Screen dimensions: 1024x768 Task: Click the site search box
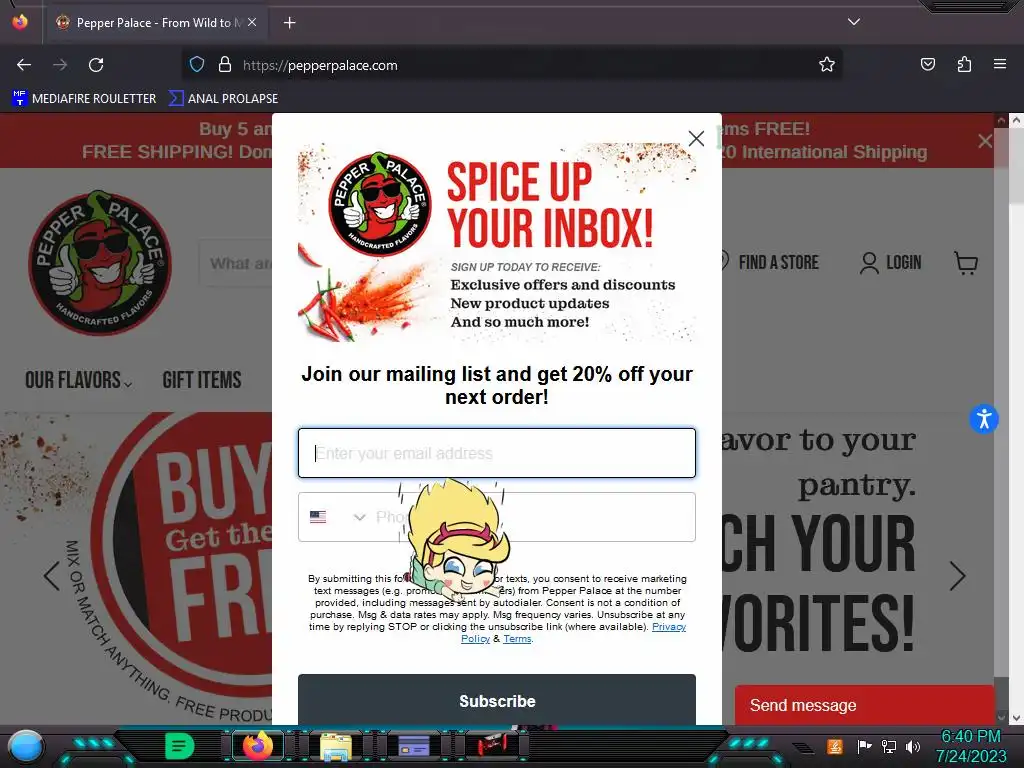click(236, 263)
